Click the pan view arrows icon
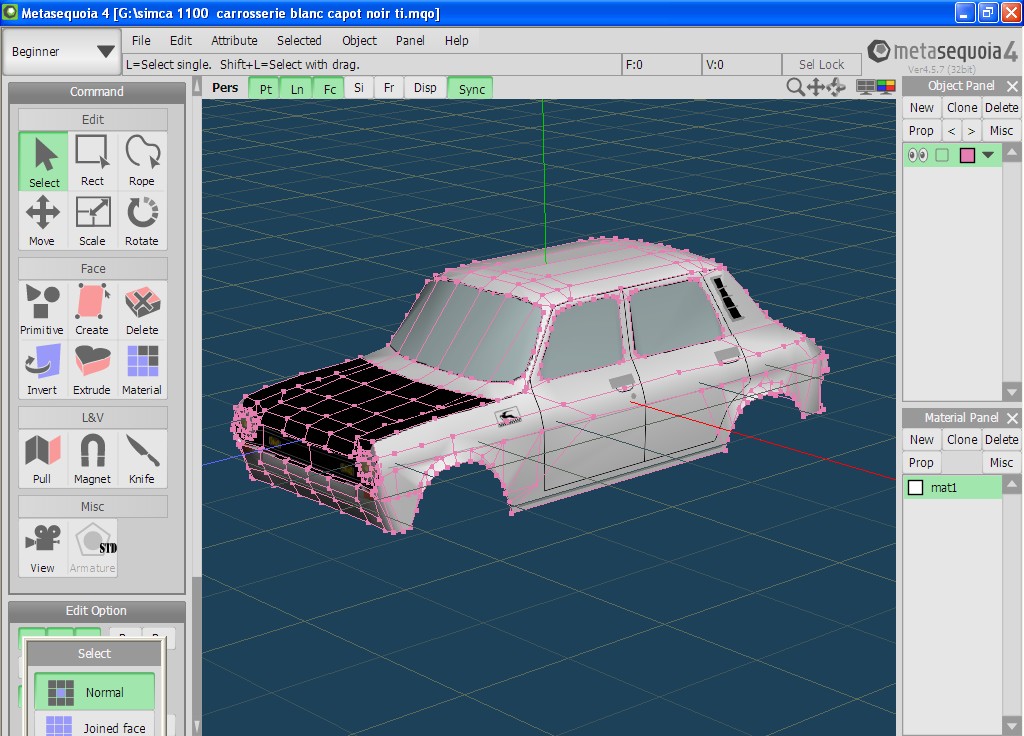Viewport: 1024px width, 736px height. [816, 87]
